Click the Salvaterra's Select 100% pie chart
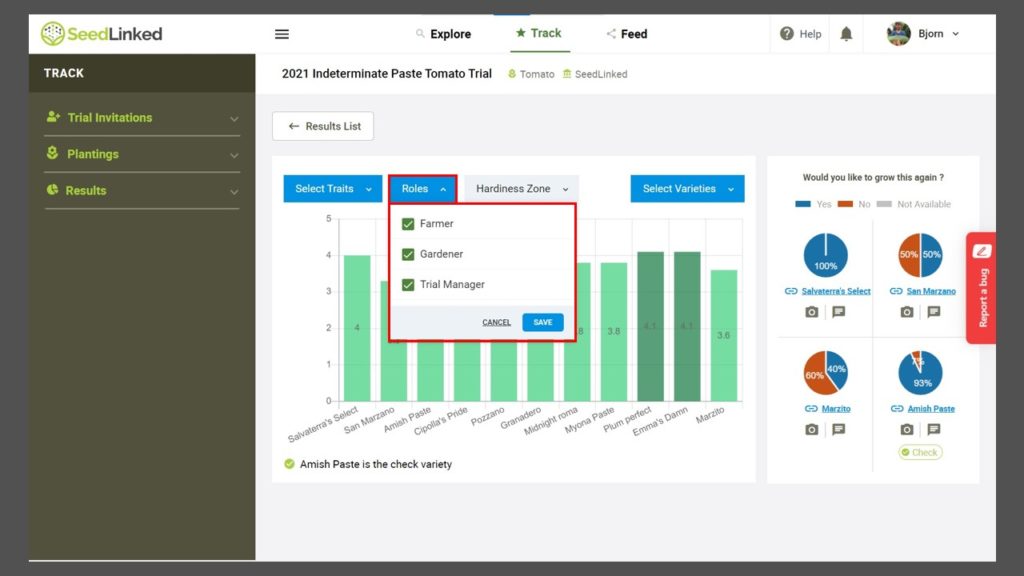1024x576 pixels. pyautogui.click(x=825, y=255)
